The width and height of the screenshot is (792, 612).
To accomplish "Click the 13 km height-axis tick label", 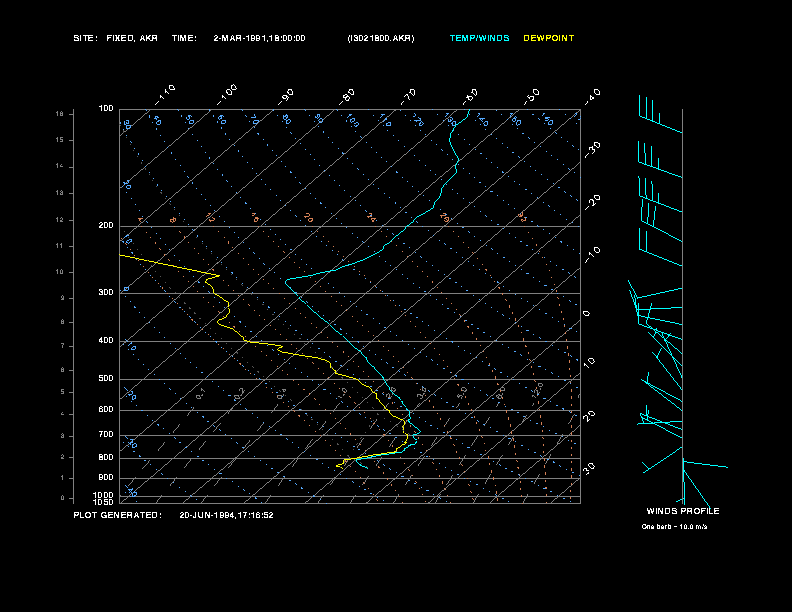I will [x=60, y=193].
